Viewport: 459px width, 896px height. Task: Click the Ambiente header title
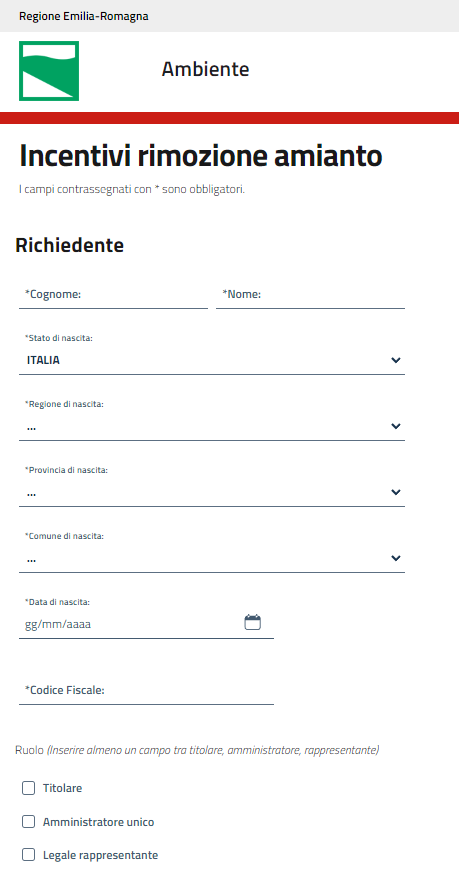(x=205, y=69)
